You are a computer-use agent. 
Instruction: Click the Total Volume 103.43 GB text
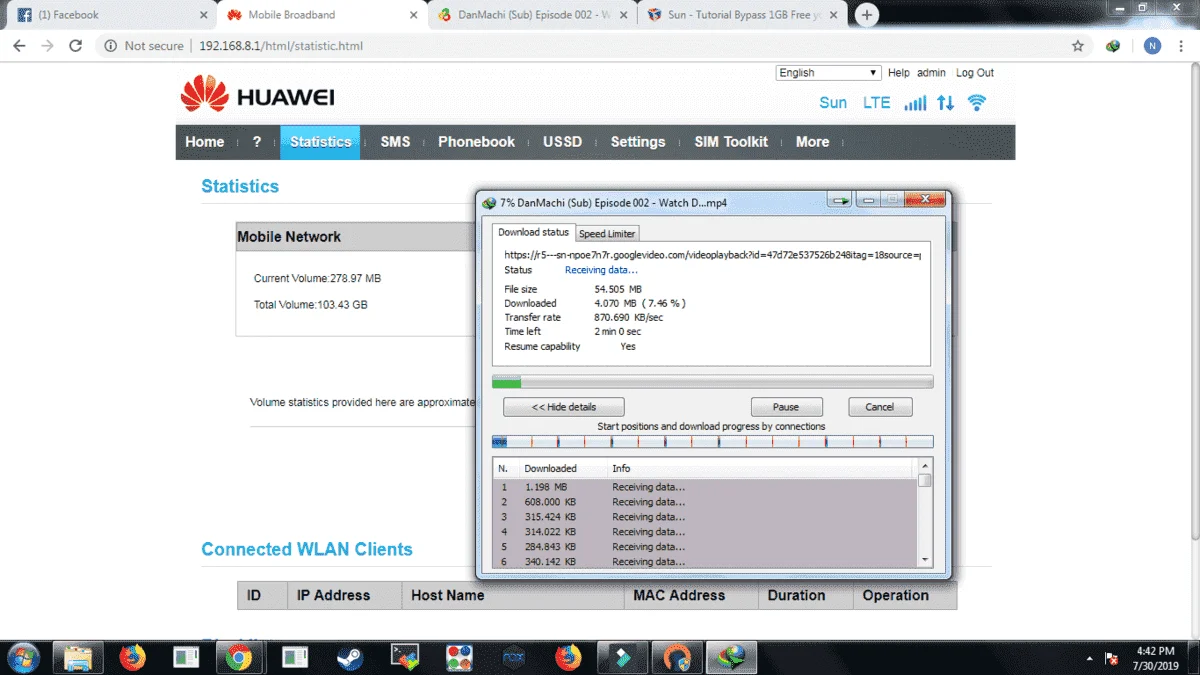tap(310, 304)
